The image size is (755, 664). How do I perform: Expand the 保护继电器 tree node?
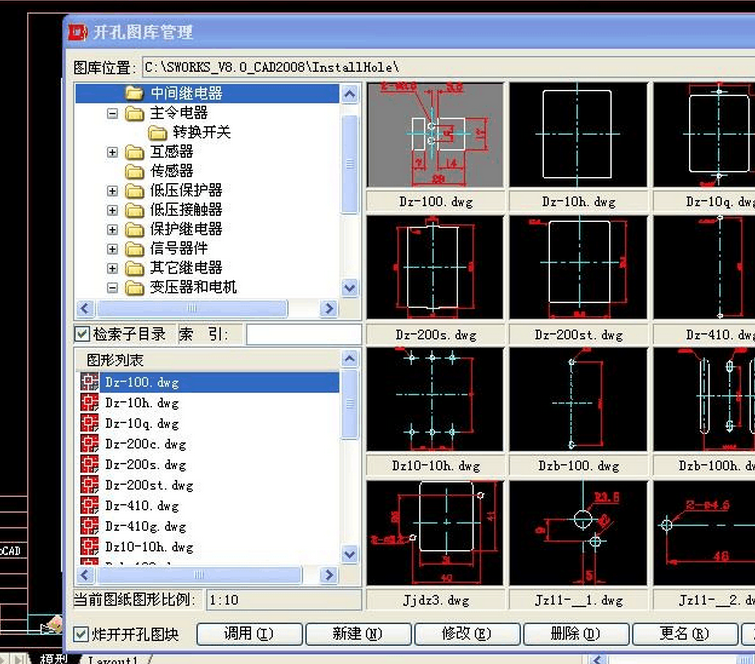click(112, 229)
